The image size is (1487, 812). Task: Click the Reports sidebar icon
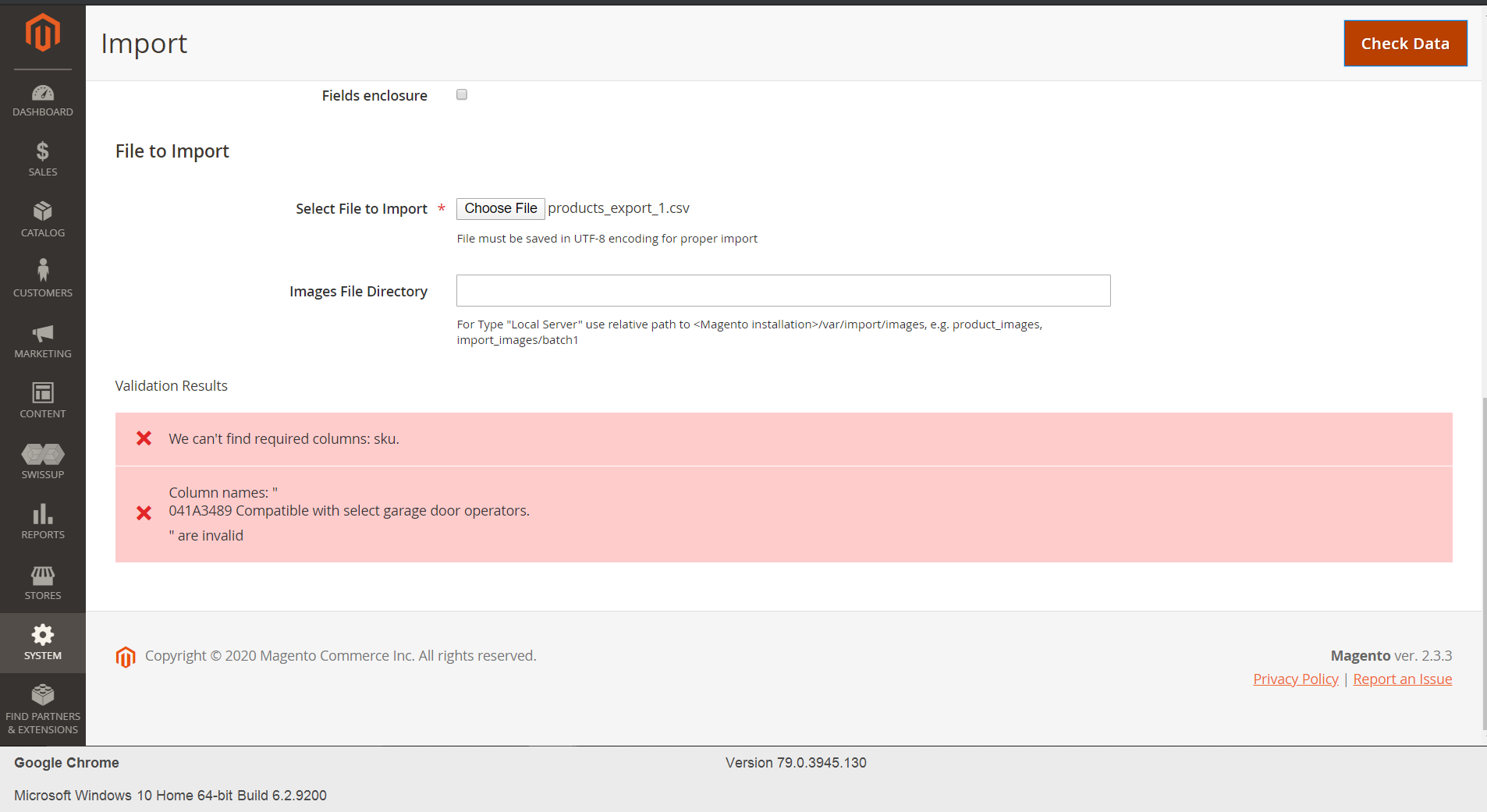tap(43, 521)
